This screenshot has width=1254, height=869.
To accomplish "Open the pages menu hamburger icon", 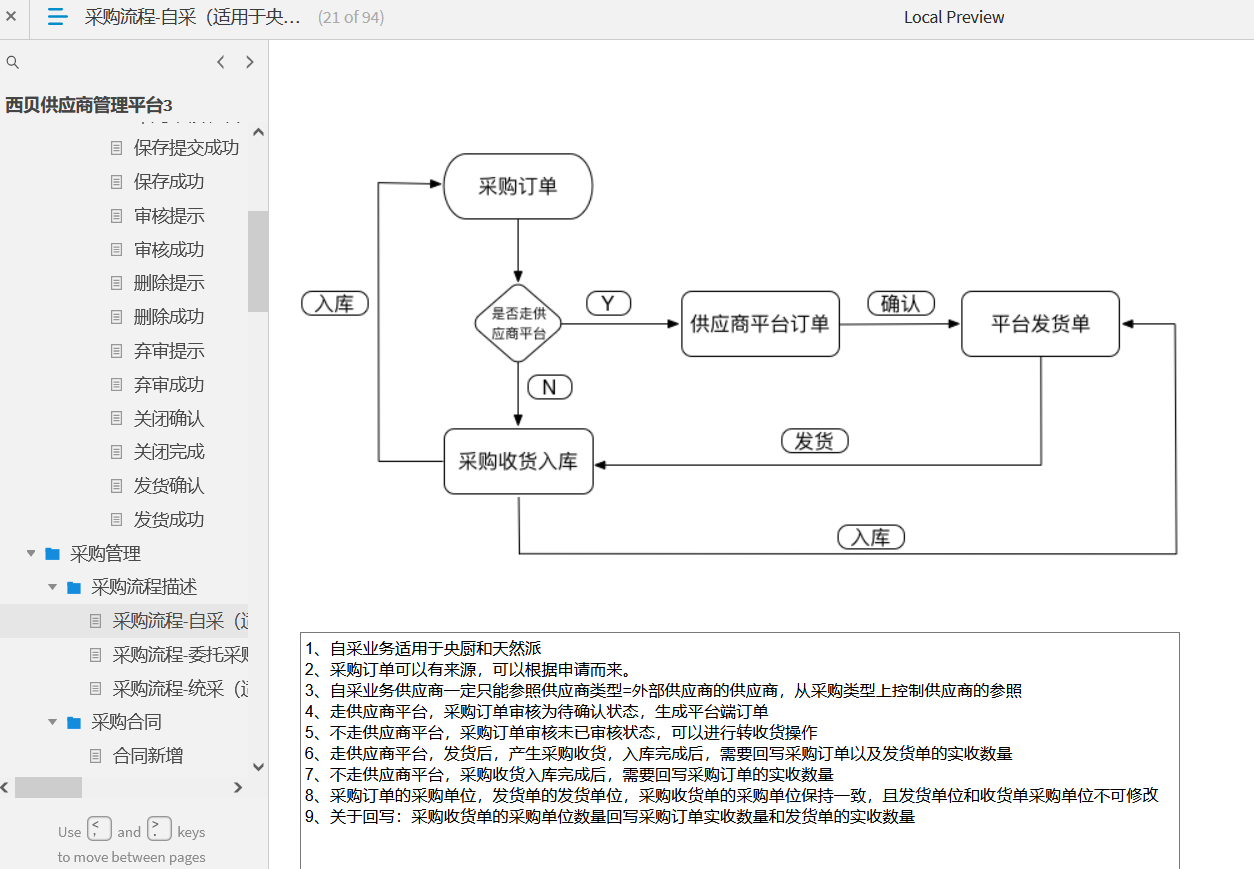I will (58, 17).
